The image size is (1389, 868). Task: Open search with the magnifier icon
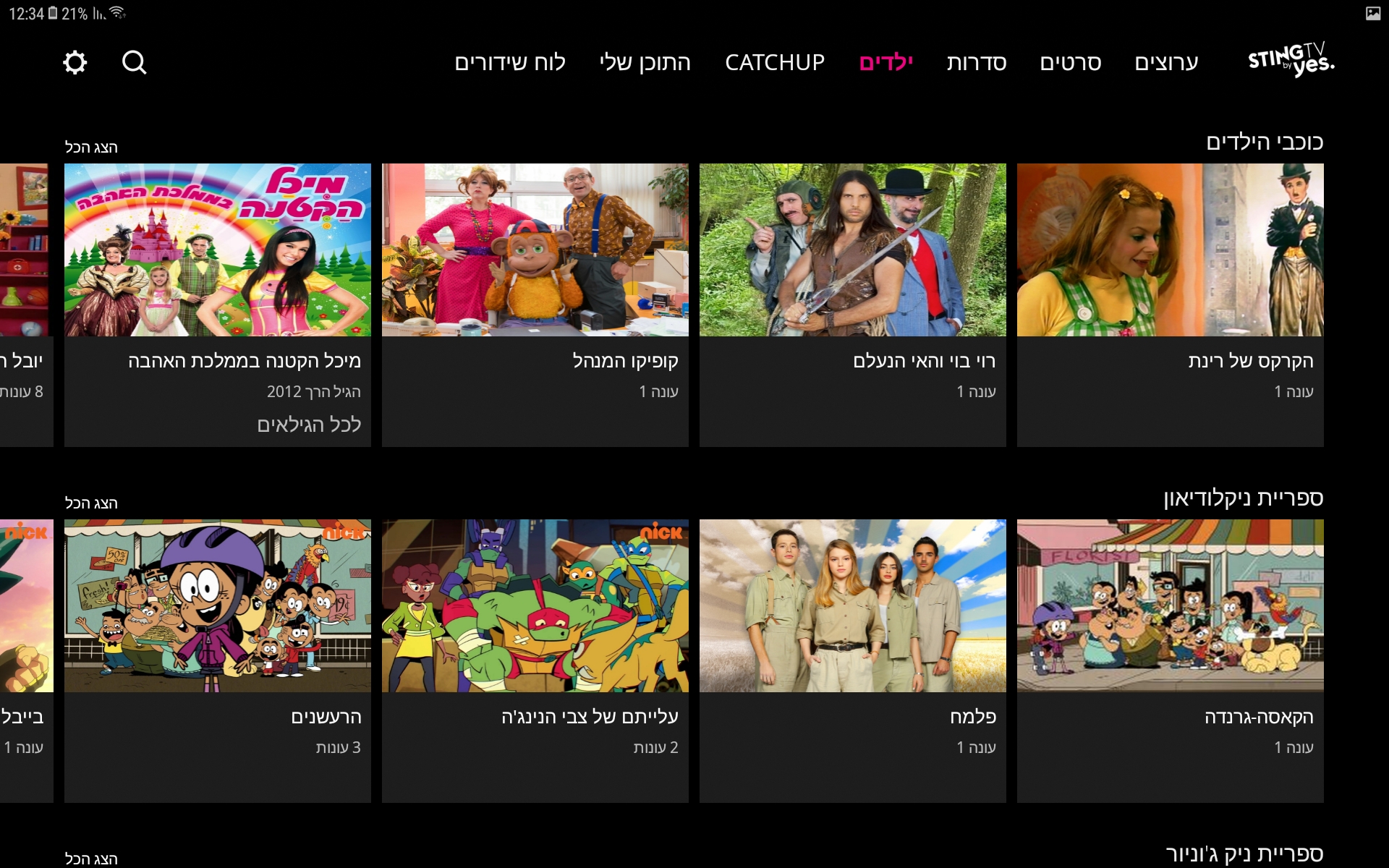(135, 62)
